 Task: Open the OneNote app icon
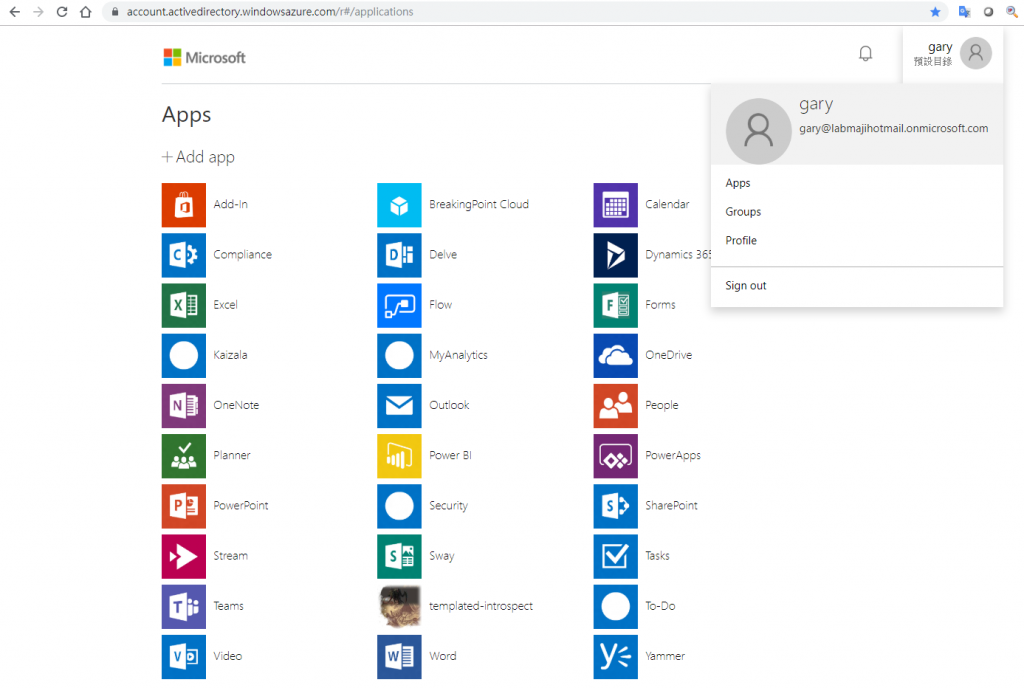coord(184,406)
